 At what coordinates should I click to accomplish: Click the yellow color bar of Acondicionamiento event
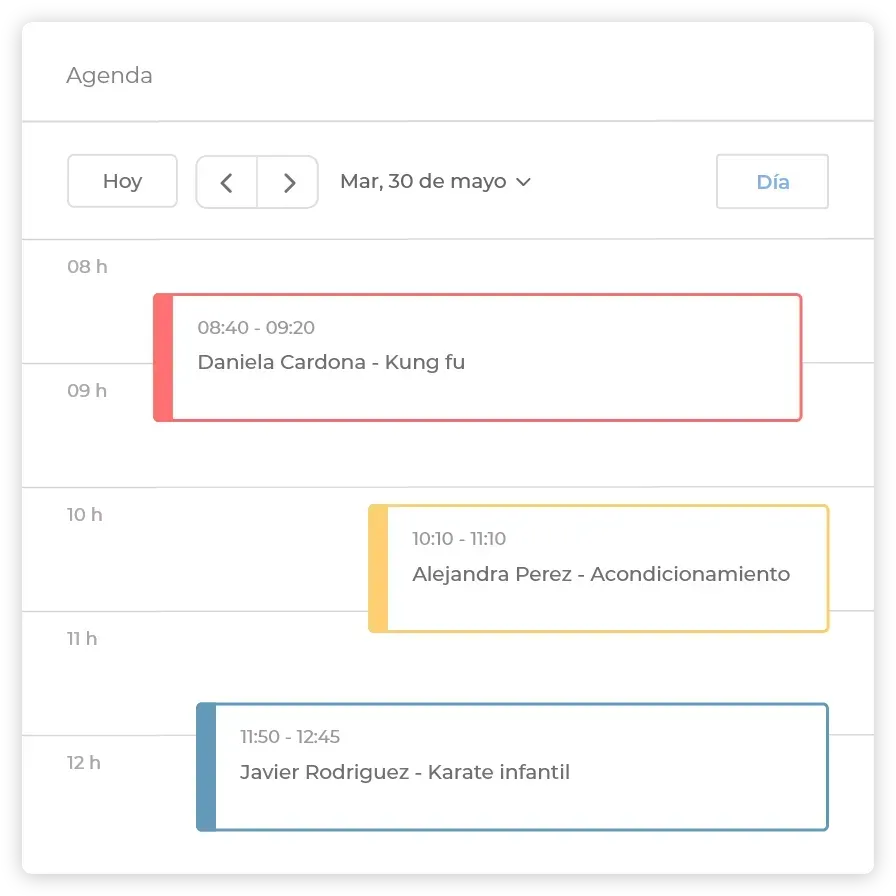[378, 569]
